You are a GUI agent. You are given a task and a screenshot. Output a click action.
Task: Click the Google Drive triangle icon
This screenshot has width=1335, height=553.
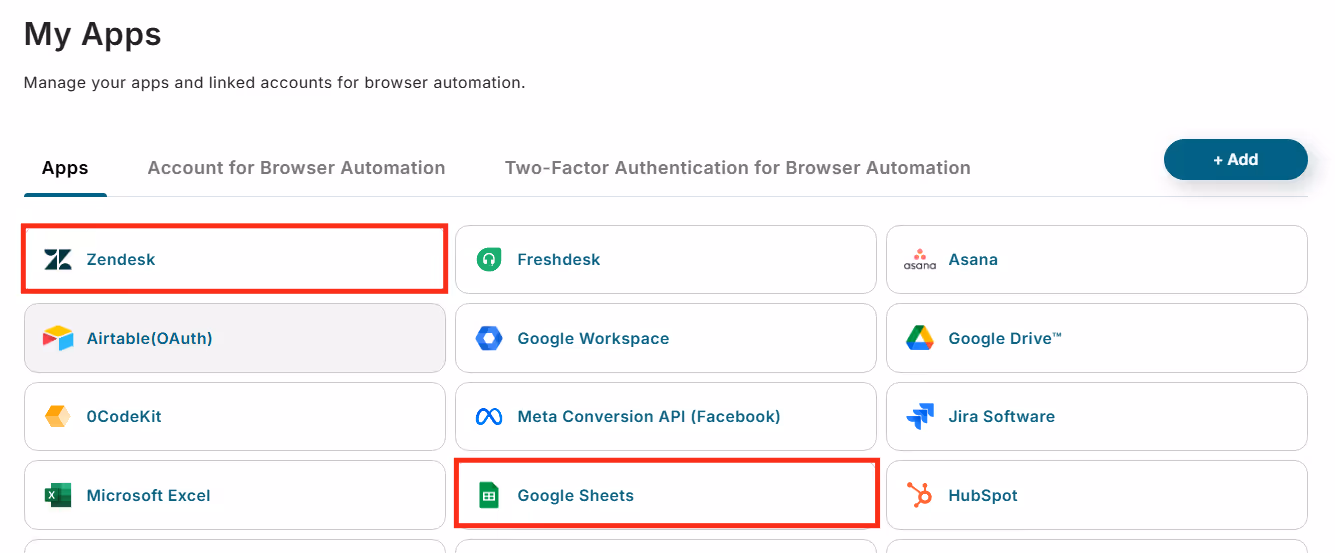coord(920,338)
